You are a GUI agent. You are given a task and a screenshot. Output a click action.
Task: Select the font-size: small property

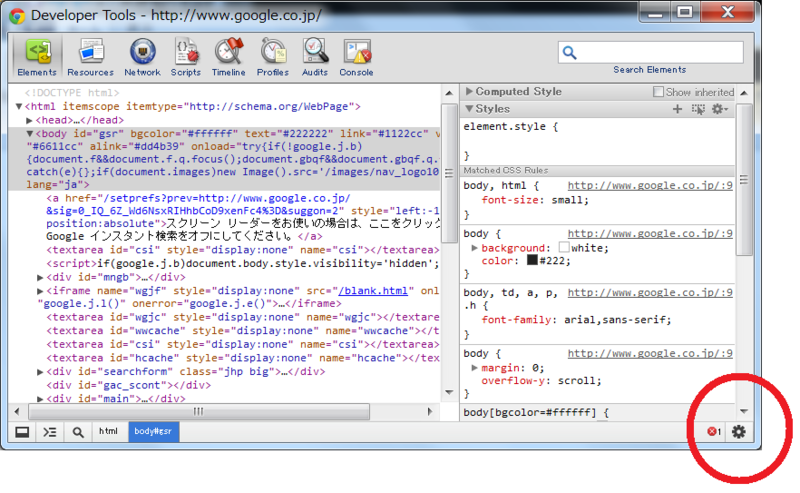(x=535, y=200)
